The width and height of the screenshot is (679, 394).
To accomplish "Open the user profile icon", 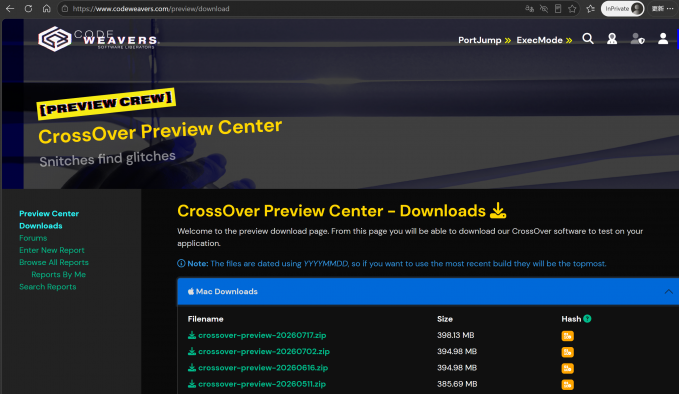I will pyautogui.click(x=663, y=39).
